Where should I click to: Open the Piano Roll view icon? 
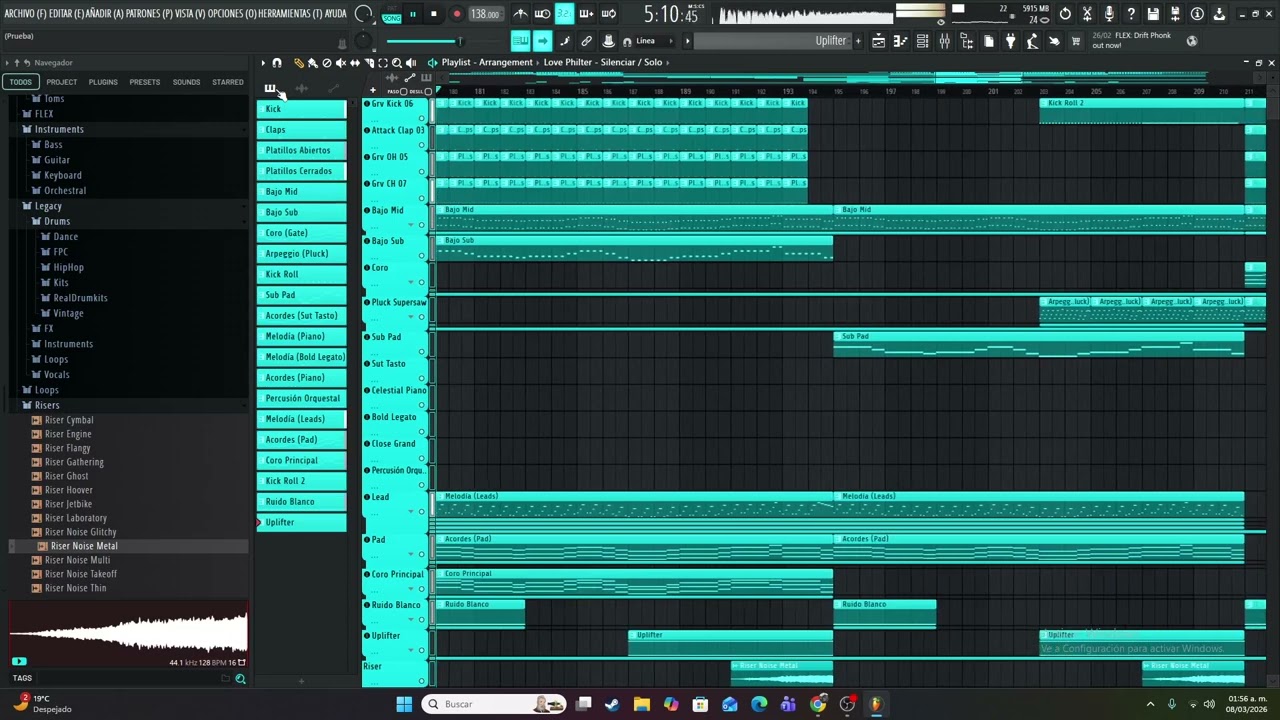coord(900,41)
